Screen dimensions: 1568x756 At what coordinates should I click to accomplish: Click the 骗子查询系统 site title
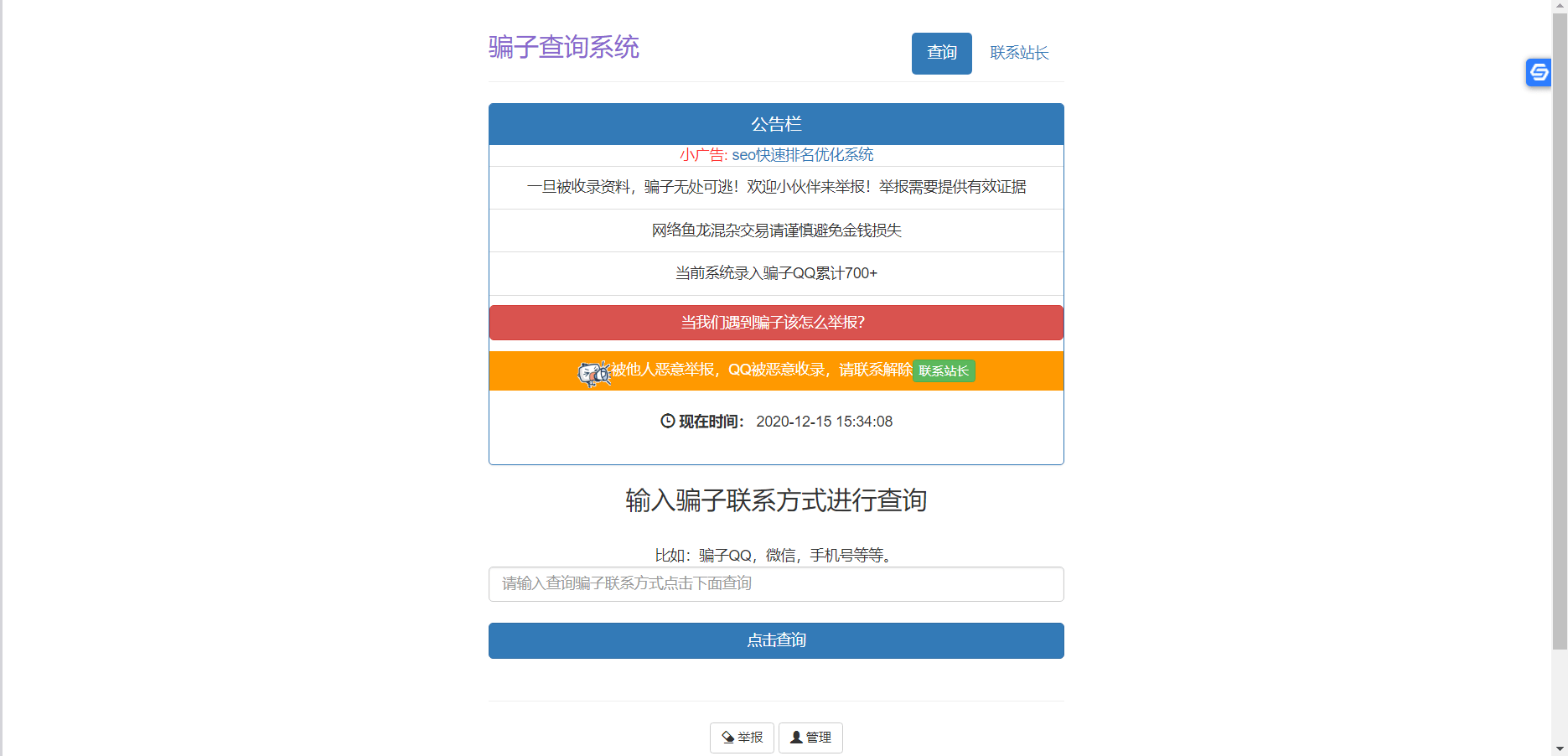coord(564,47)
